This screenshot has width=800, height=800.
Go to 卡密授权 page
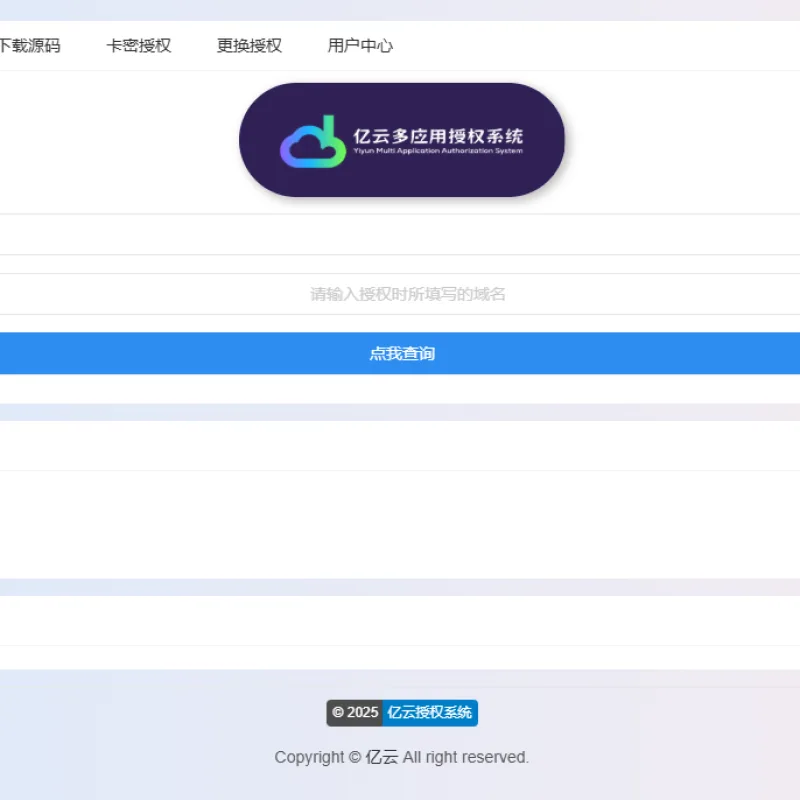click(139, 46)
